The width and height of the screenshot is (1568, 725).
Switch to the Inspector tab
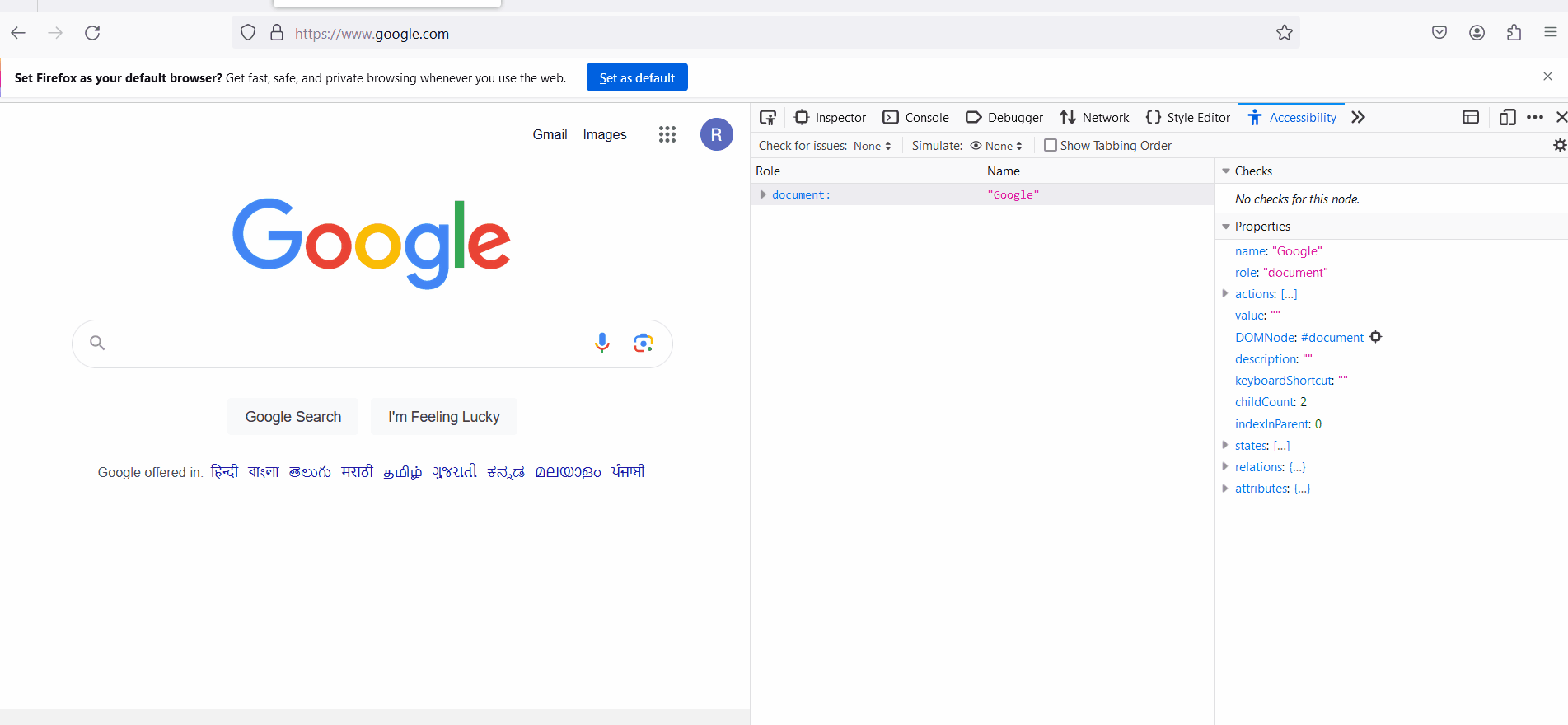pyautogui.click(x=830, y=118)
